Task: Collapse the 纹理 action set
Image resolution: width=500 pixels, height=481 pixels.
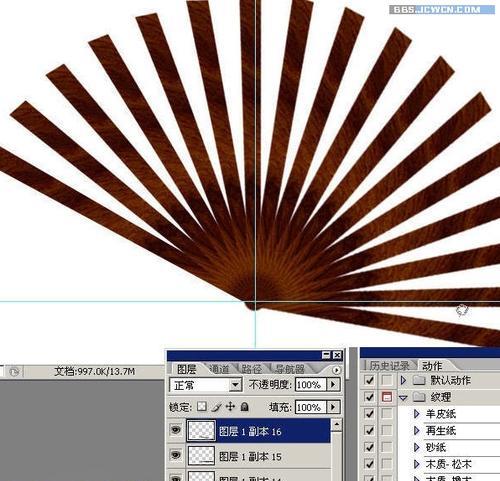Action: click(x=403, y=397)
